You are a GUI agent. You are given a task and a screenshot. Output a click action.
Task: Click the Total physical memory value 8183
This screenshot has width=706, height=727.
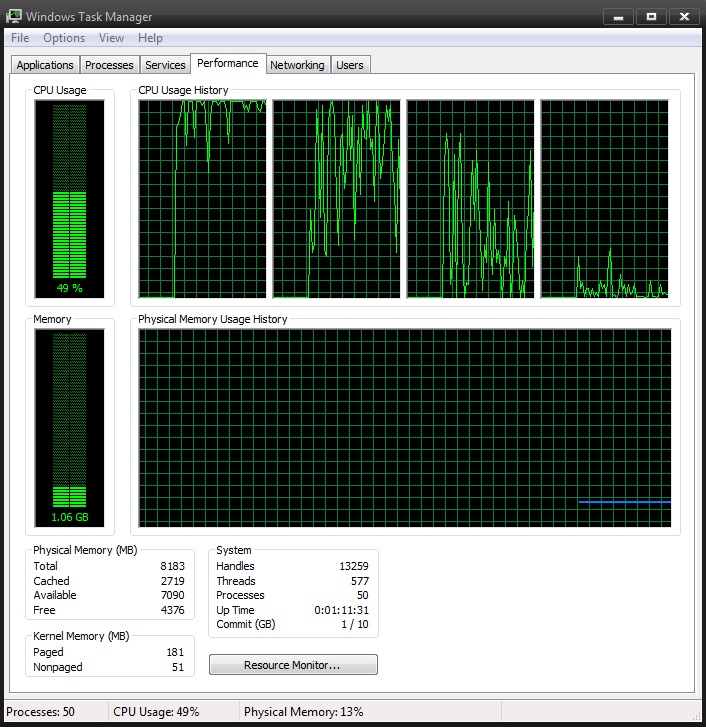(x=172, y=566)
